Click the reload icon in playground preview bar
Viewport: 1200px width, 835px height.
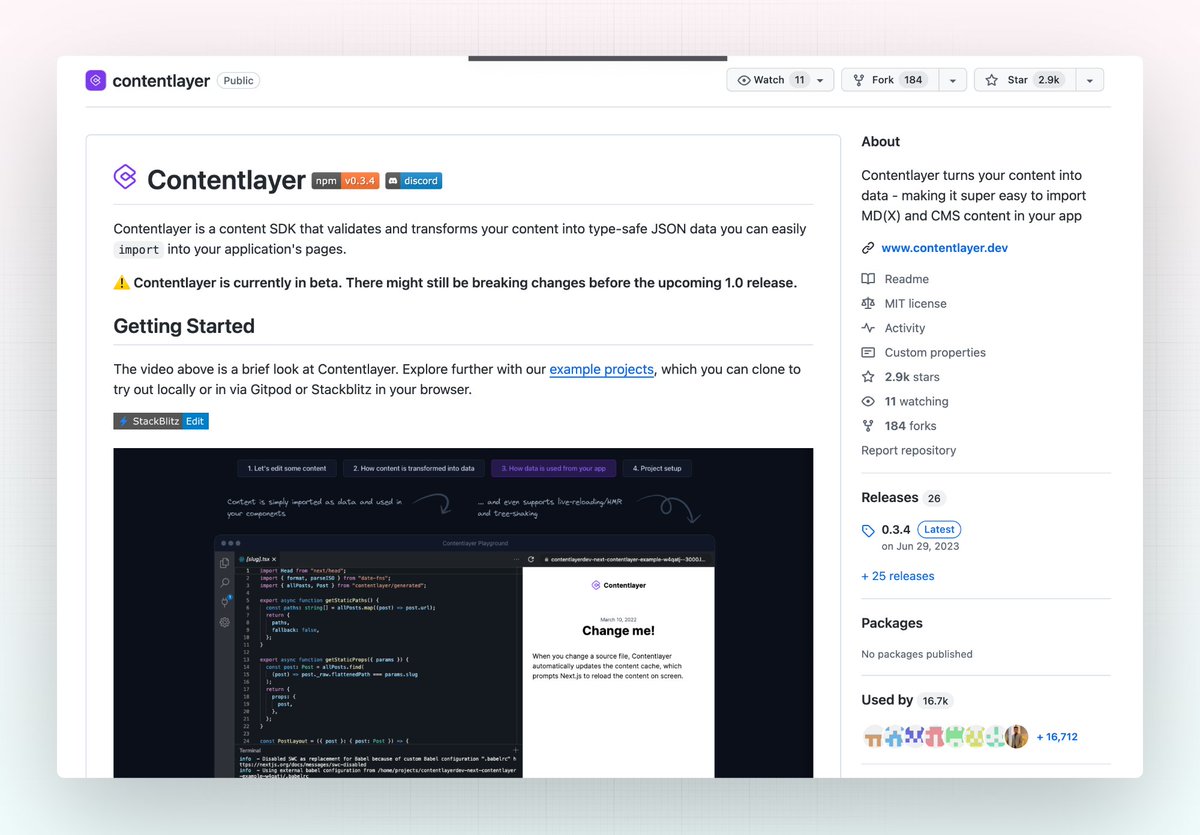(531, 559)
